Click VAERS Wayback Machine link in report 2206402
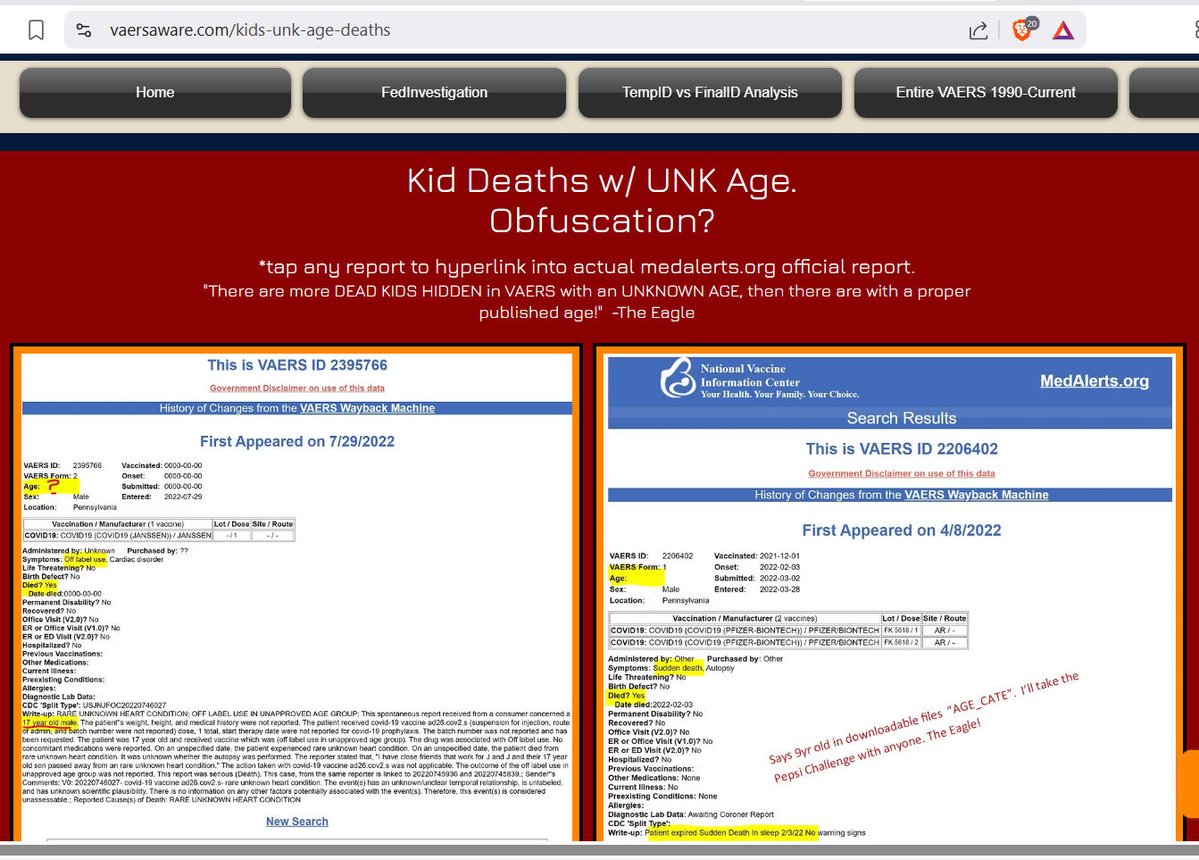 [976, 495]
